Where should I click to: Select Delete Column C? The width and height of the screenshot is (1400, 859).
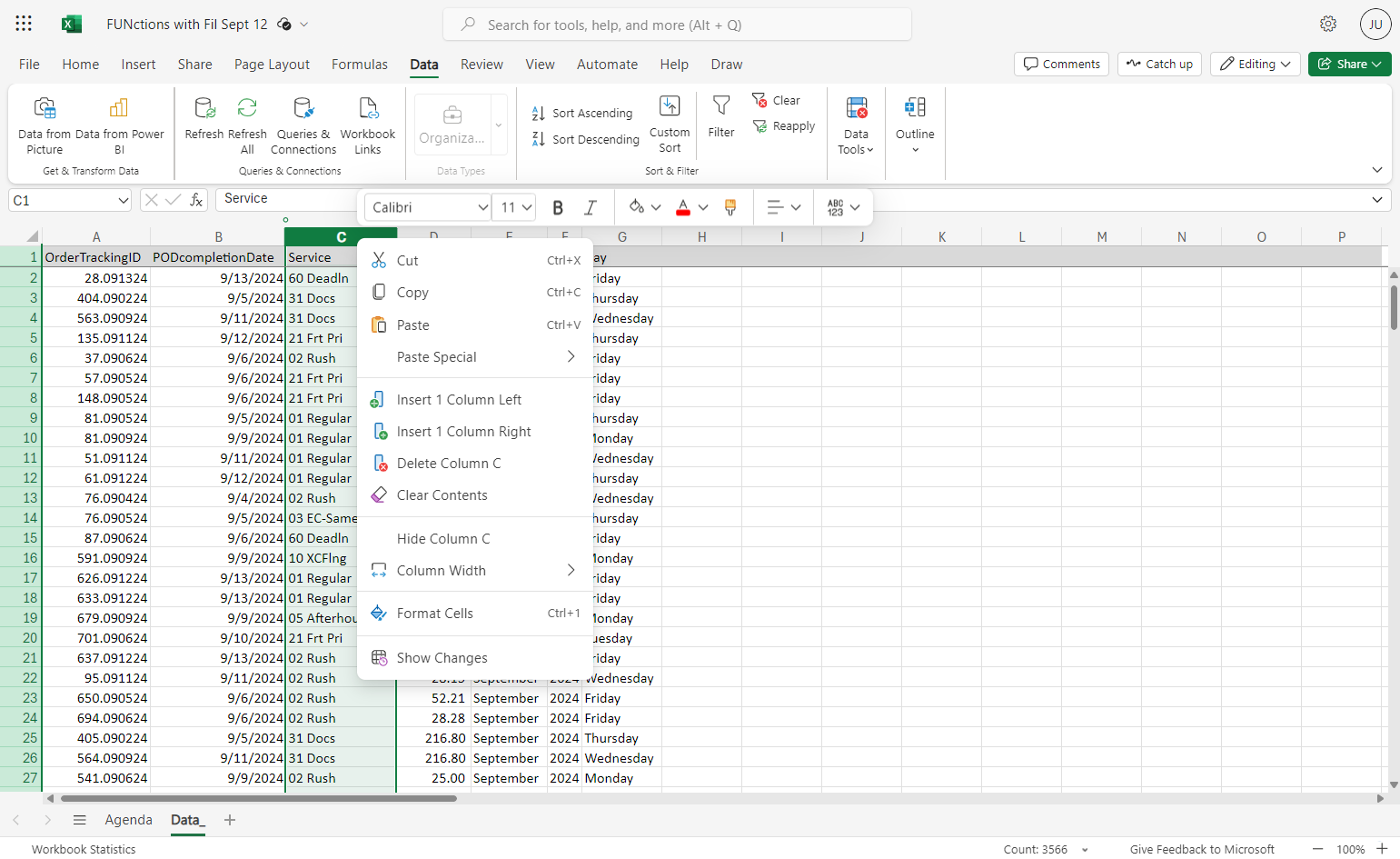(x=475, y=464)
